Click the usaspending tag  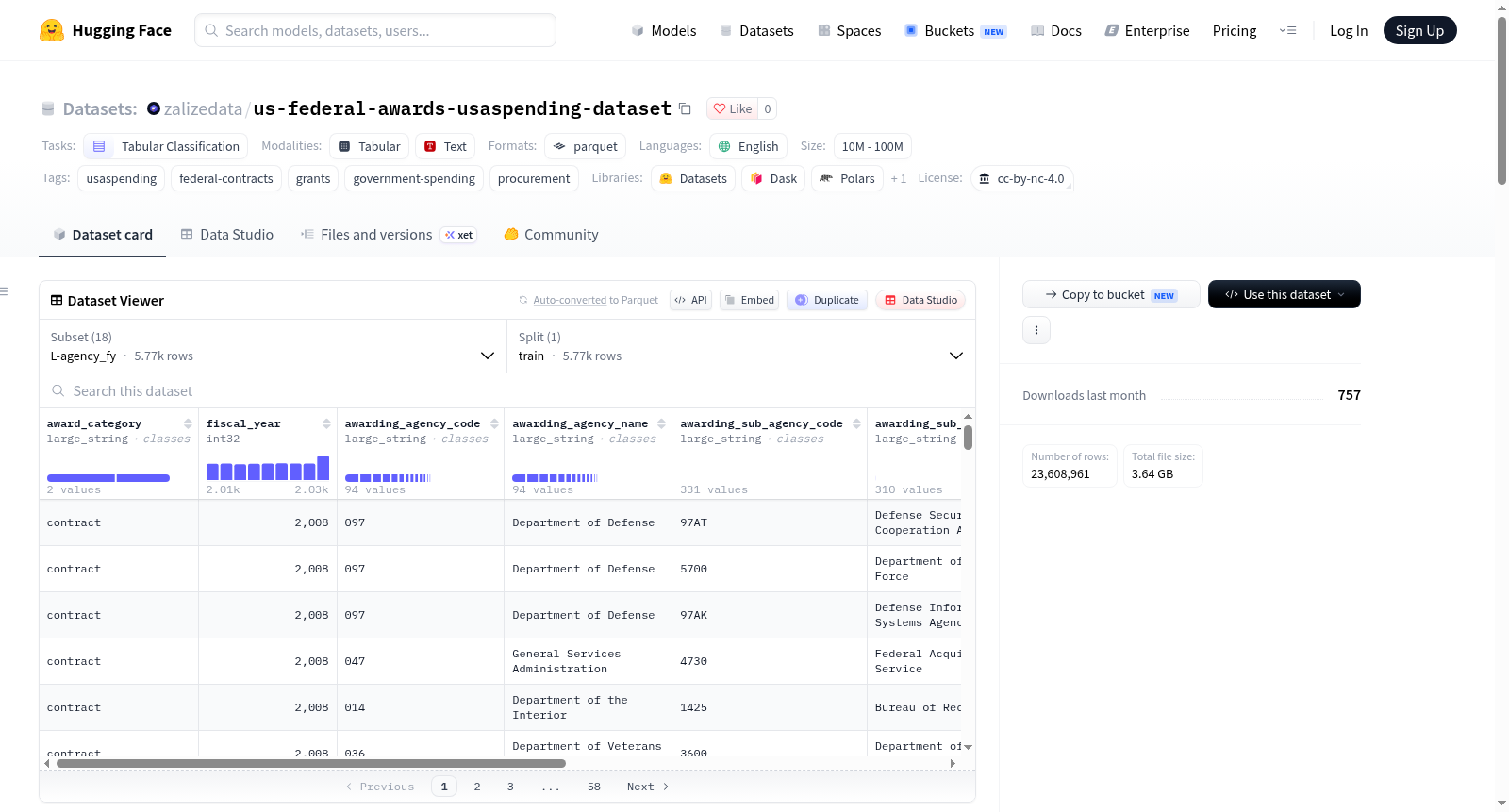click(122, 178)
